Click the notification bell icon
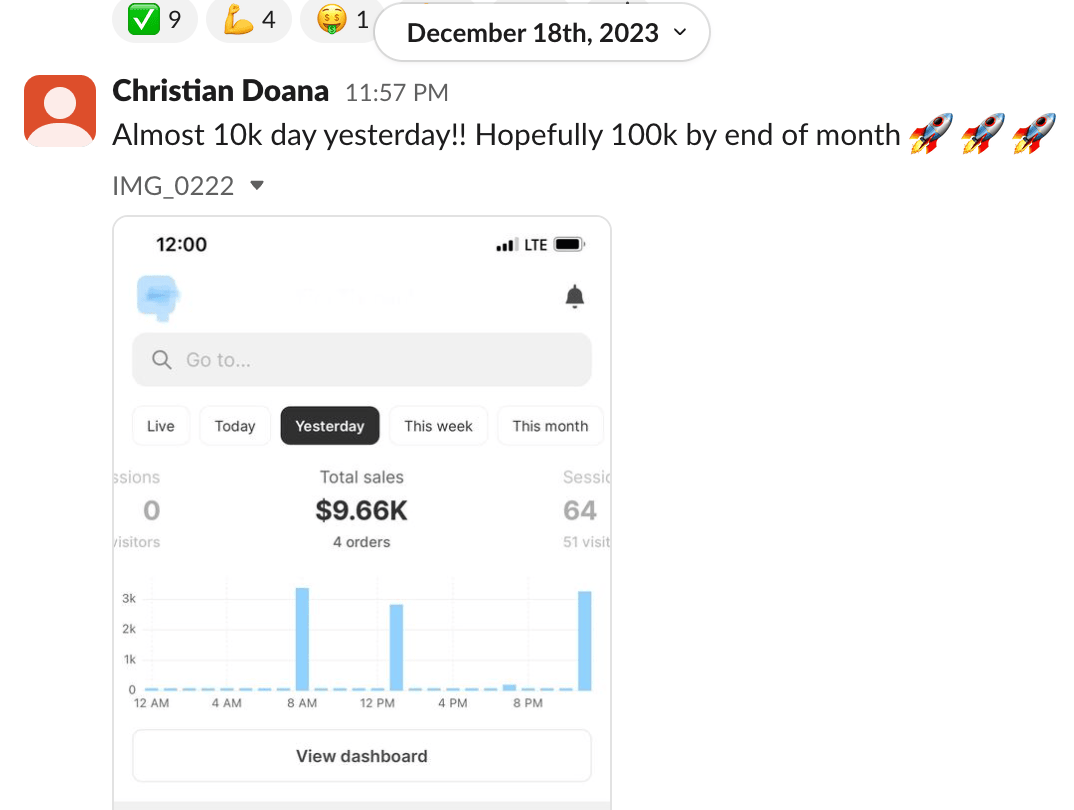Viewport: 1074px width, 810px height. click(574, 296)
